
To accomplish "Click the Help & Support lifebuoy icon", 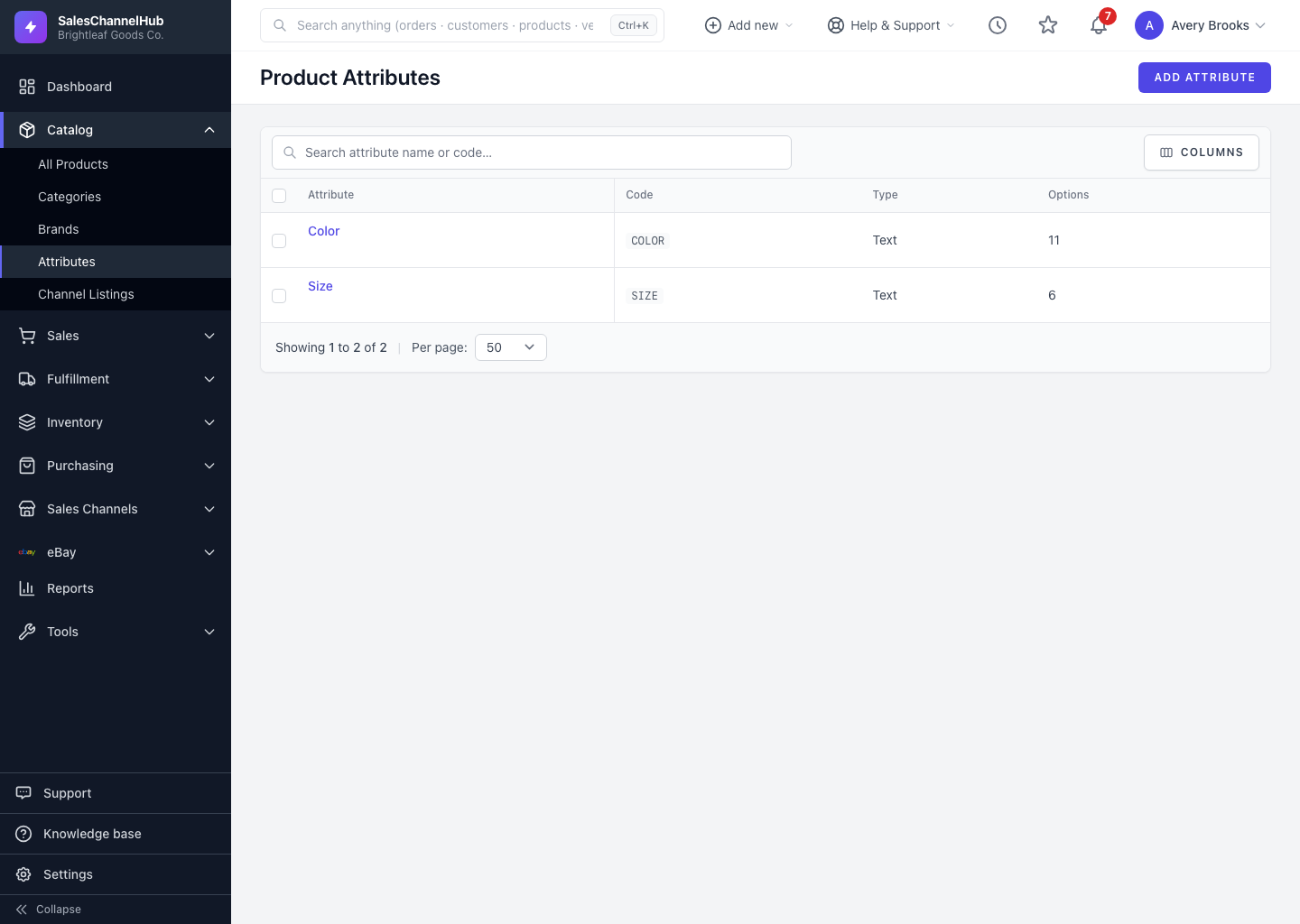I will tap(836, 25).
